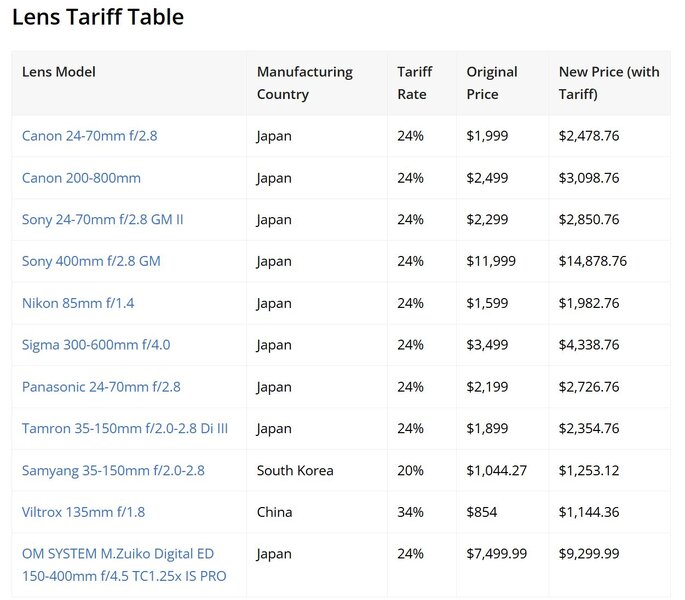Click the Viltrox 135mm f/1.8 link
685x600 pixels.
pyautogui.click(x=83, y=512)
